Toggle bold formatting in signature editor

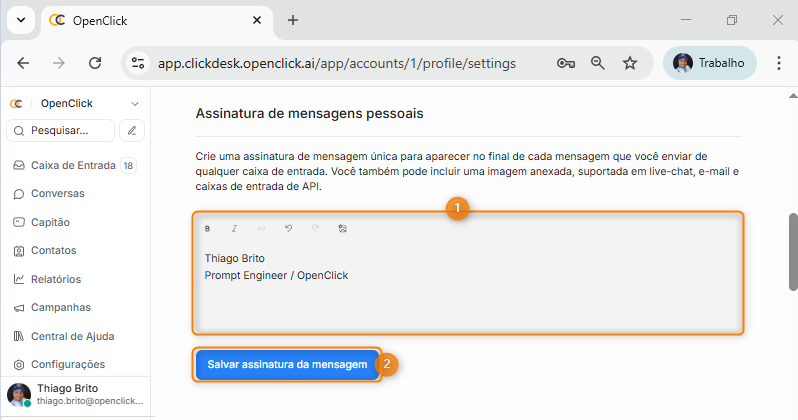pyautogui.click(x=208, y=229)
